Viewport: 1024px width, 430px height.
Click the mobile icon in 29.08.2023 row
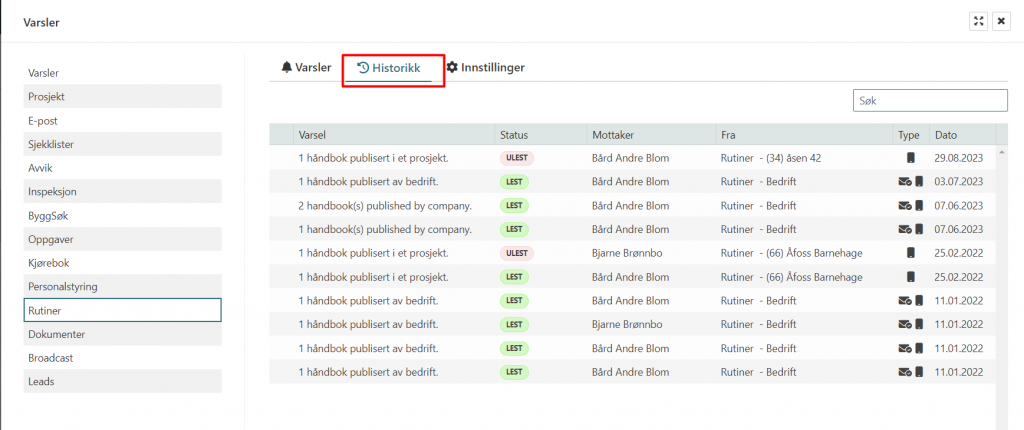click(x=910, y=158)
